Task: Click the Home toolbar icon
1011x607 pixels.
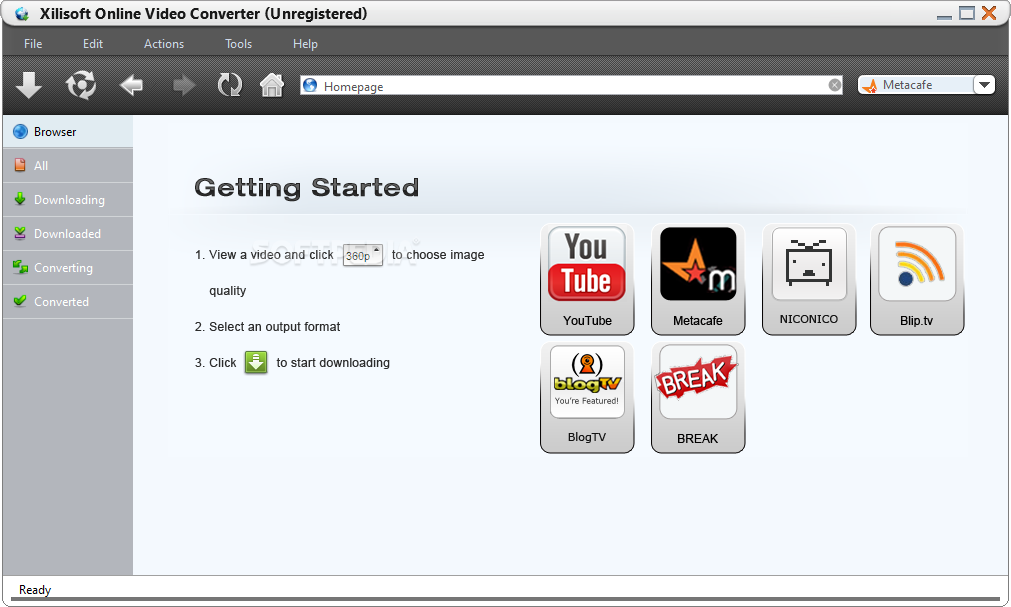Action: pyautogui.click(x=271, y=85)
